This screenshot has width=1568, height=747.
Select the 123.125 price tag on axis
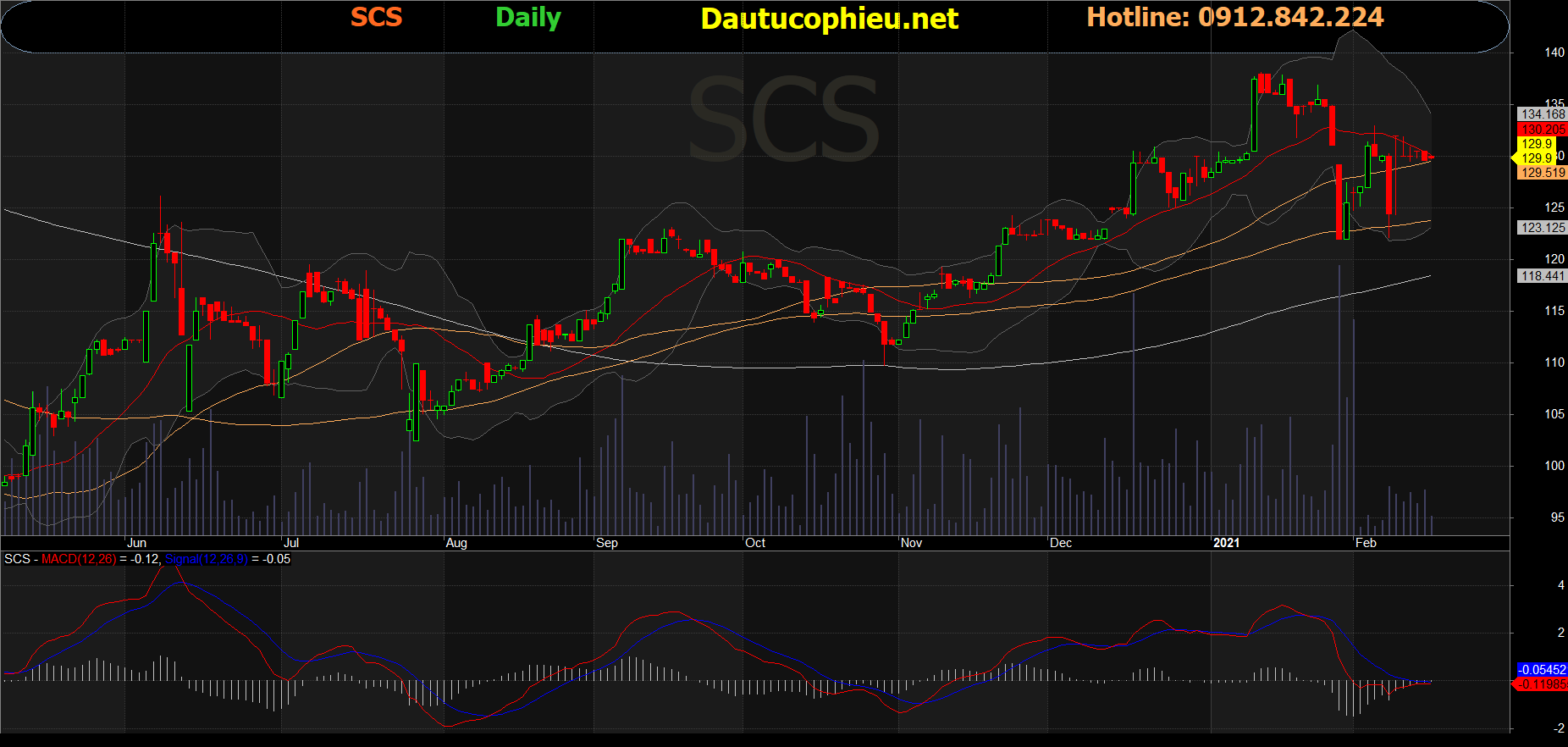pyautogui.click(x=1542, y=228)
